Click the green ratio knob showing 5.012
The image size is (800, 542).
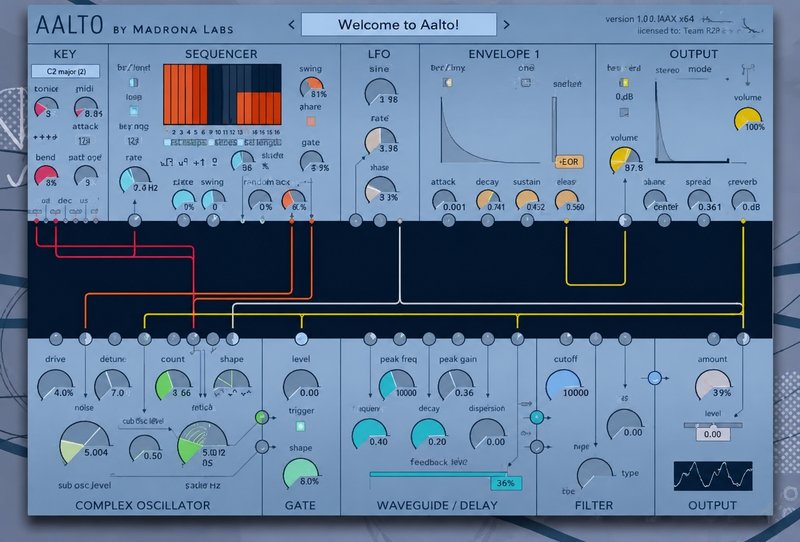pyautogui.click(x=203, y=443)
